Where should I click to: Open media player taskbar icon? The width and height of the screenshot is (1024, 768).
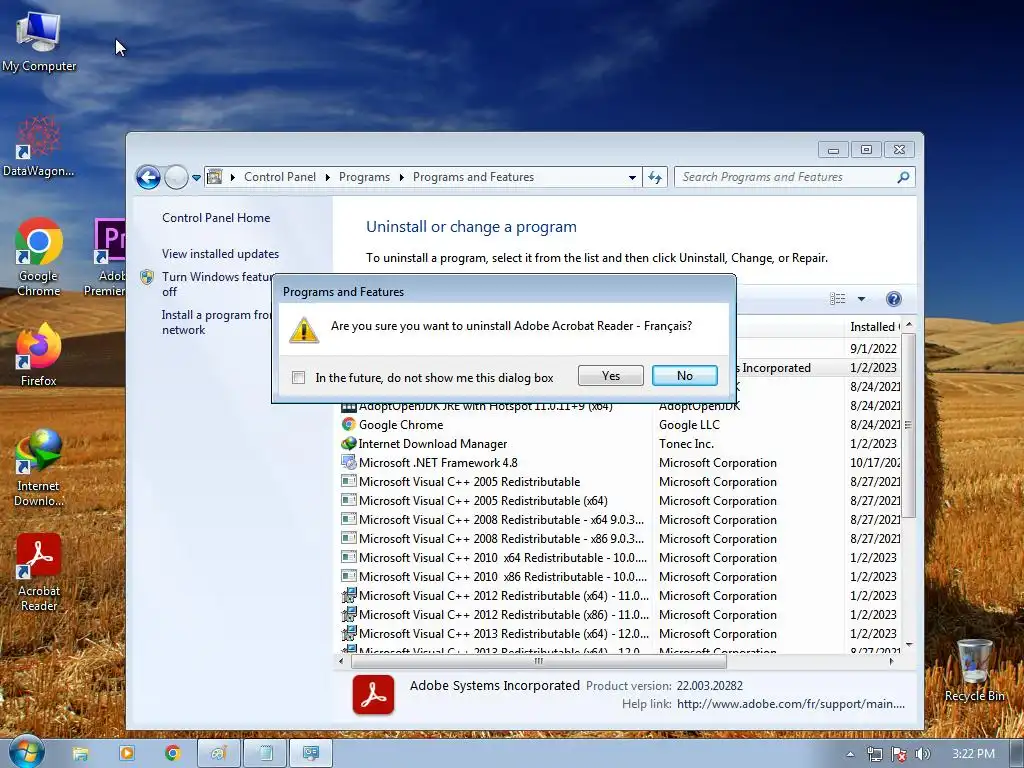127,754
